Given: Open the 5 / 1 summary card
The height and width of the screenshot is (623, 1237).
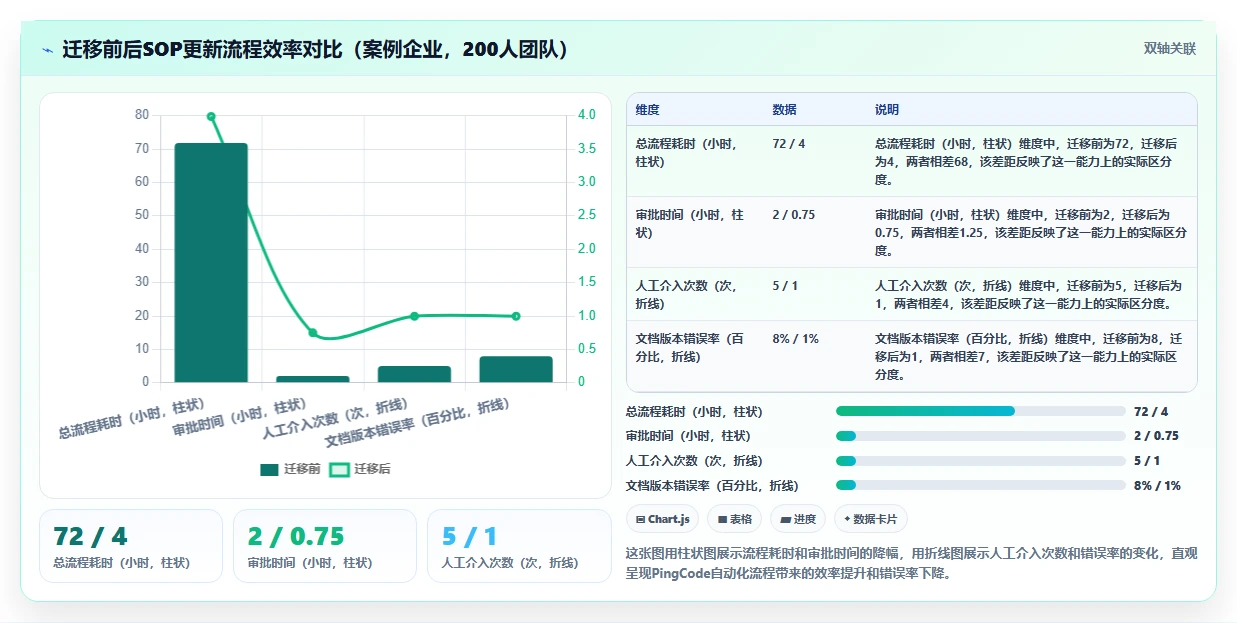Looking at the screenshot, I should [519, 546].
